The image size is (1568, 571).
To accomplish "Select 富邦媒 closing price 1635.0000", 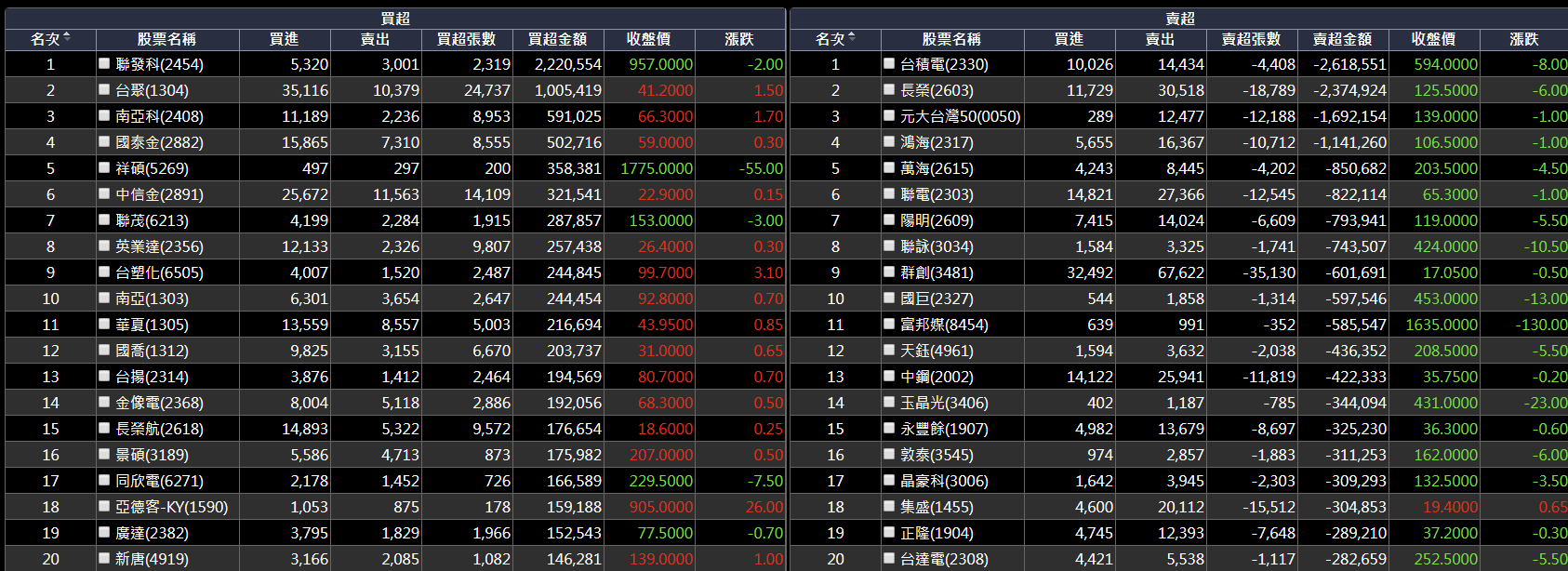I will tap(1442, 325).
